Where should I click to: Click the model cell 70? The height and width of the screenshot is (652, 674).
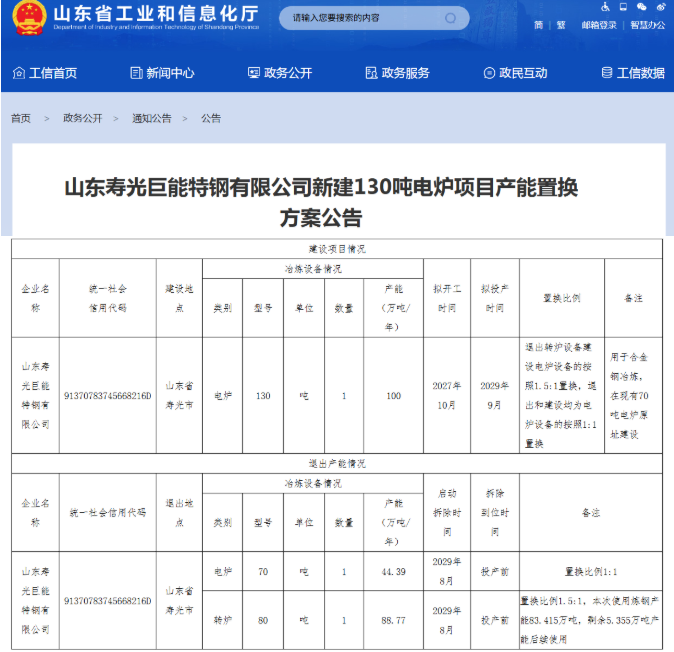coord(263,572)
